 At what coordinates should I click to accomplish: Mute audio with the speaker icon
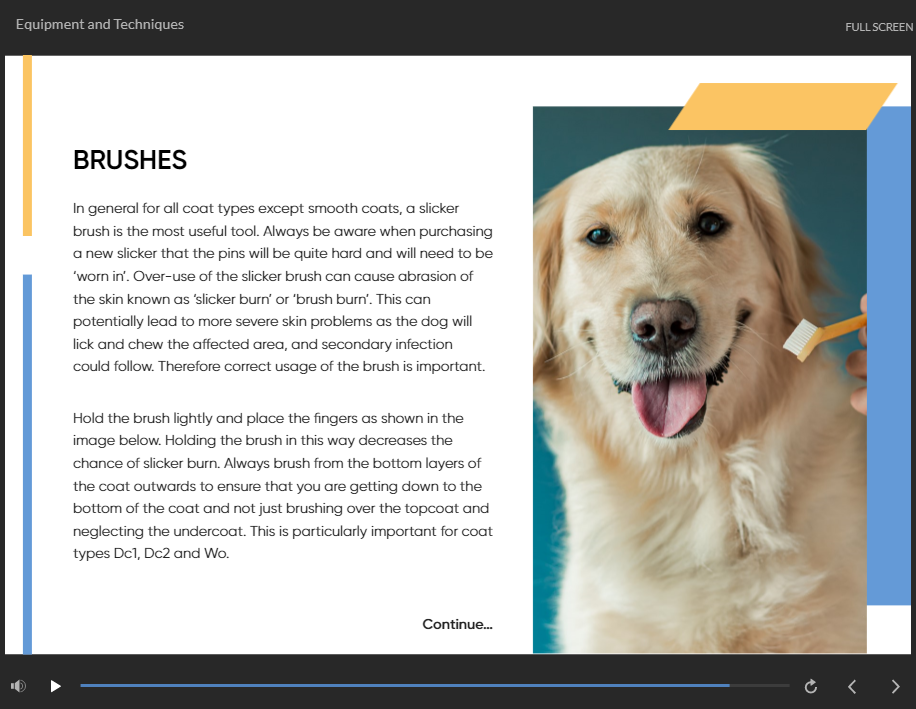point(18,686)
